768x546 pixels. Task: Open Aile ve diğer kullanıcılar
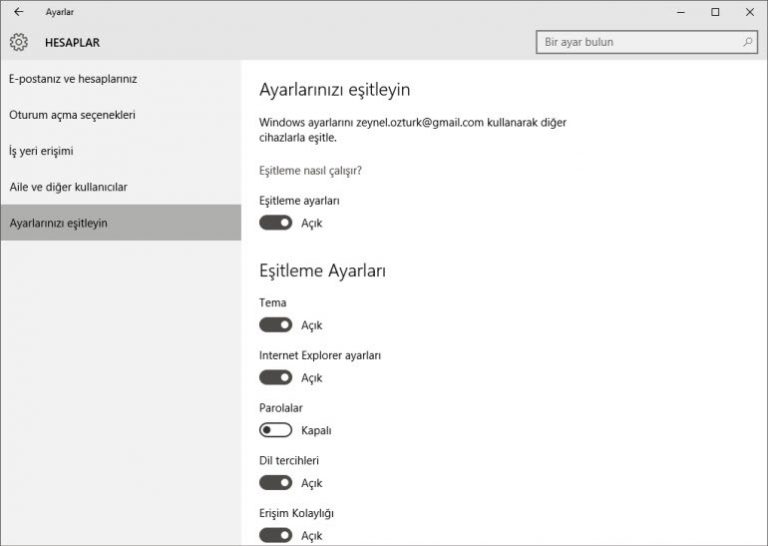point(68,187)
